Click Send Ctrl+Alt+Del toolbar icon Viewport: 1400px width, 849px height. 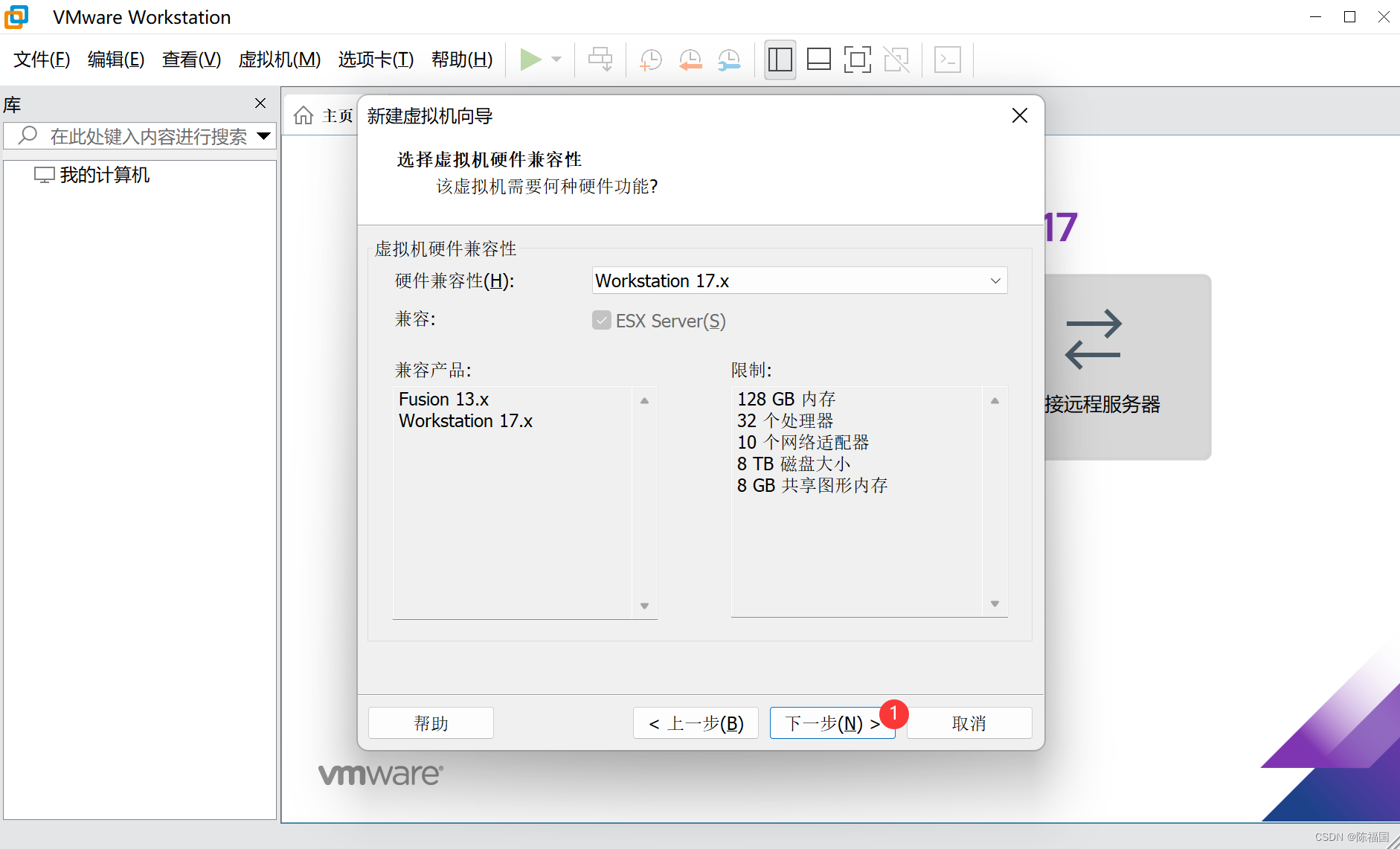pyautogui.click(x=600, y=60)
